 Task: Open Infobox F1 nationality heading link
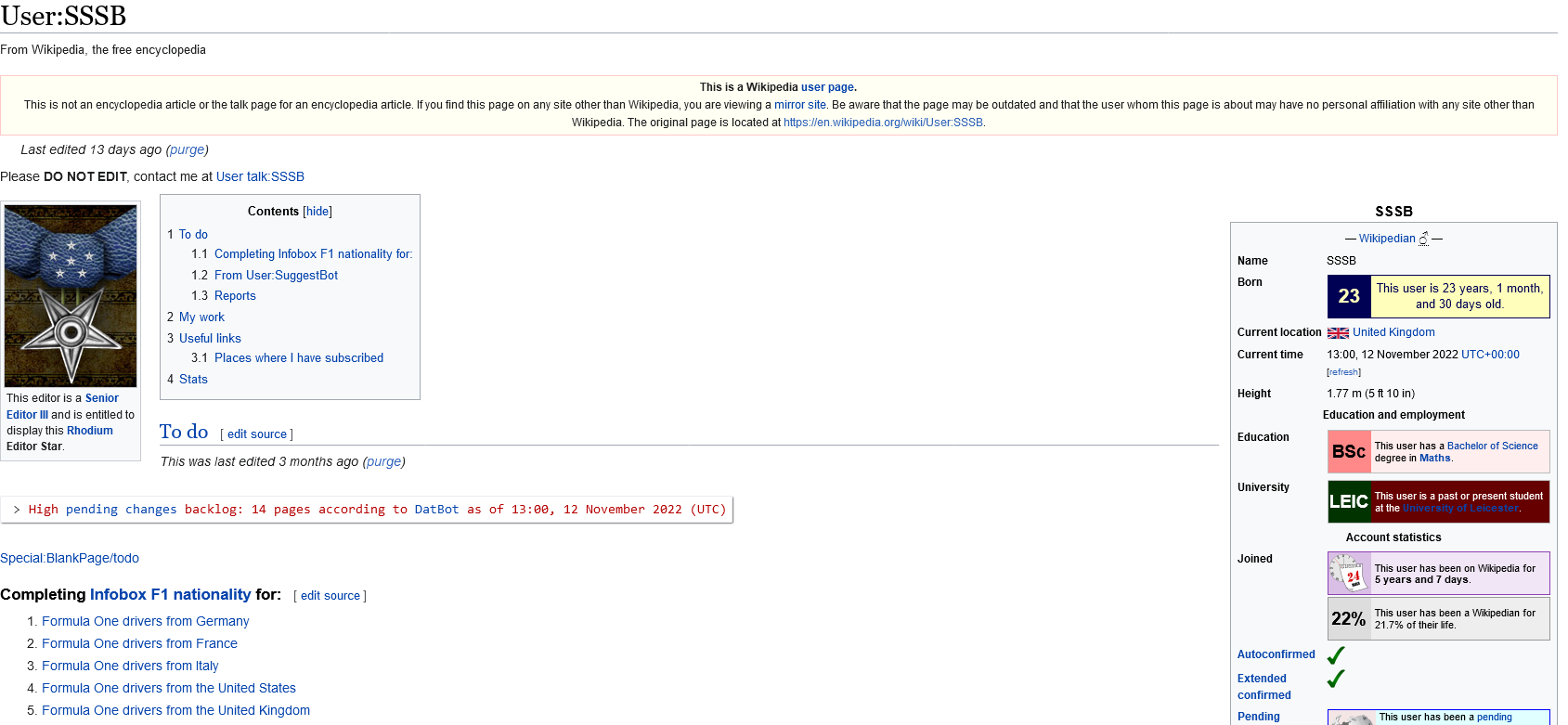pos(171,594)
